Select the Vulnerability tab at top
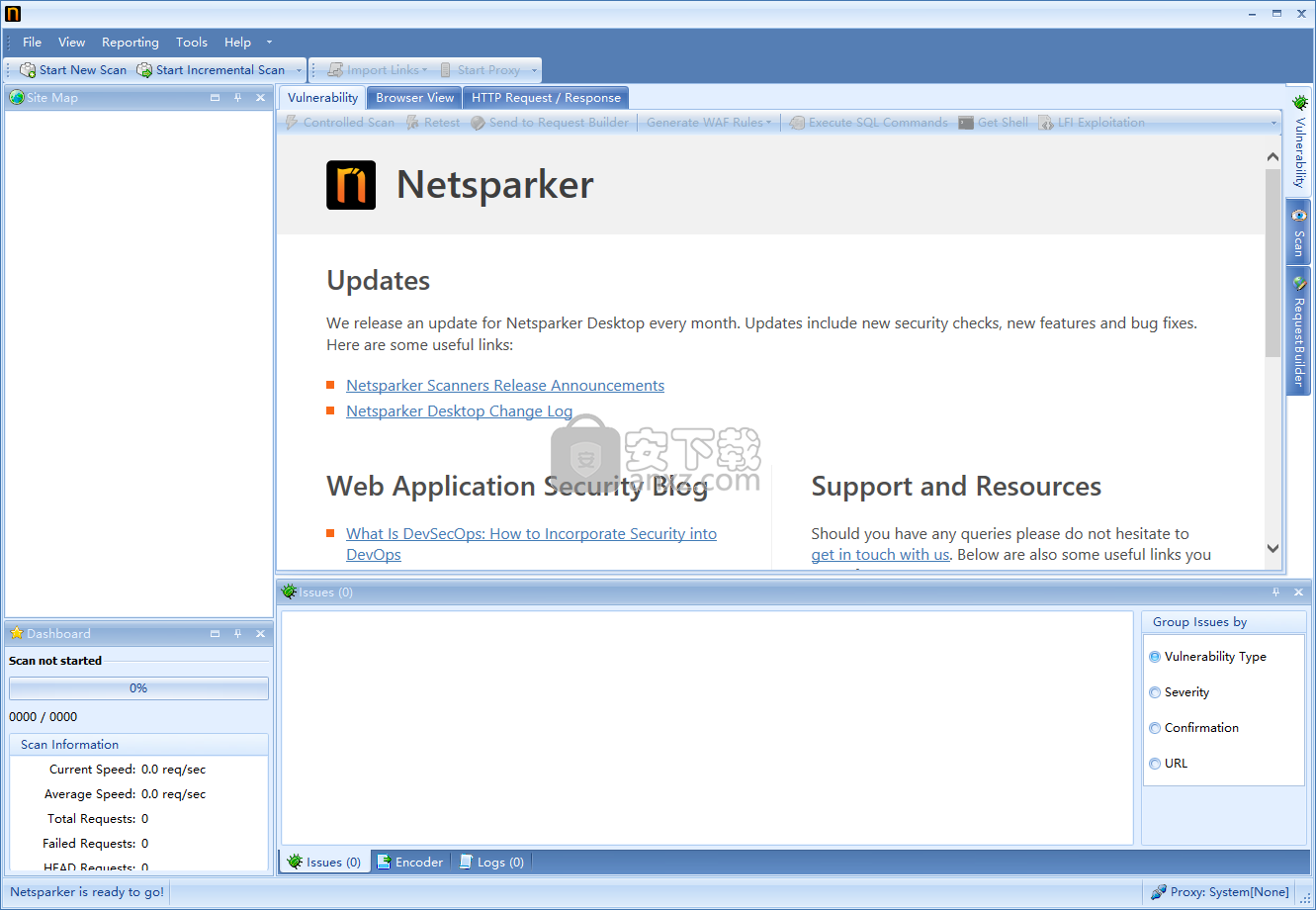Viewport: 1316px width, 910px height. [x=322, y=98]
